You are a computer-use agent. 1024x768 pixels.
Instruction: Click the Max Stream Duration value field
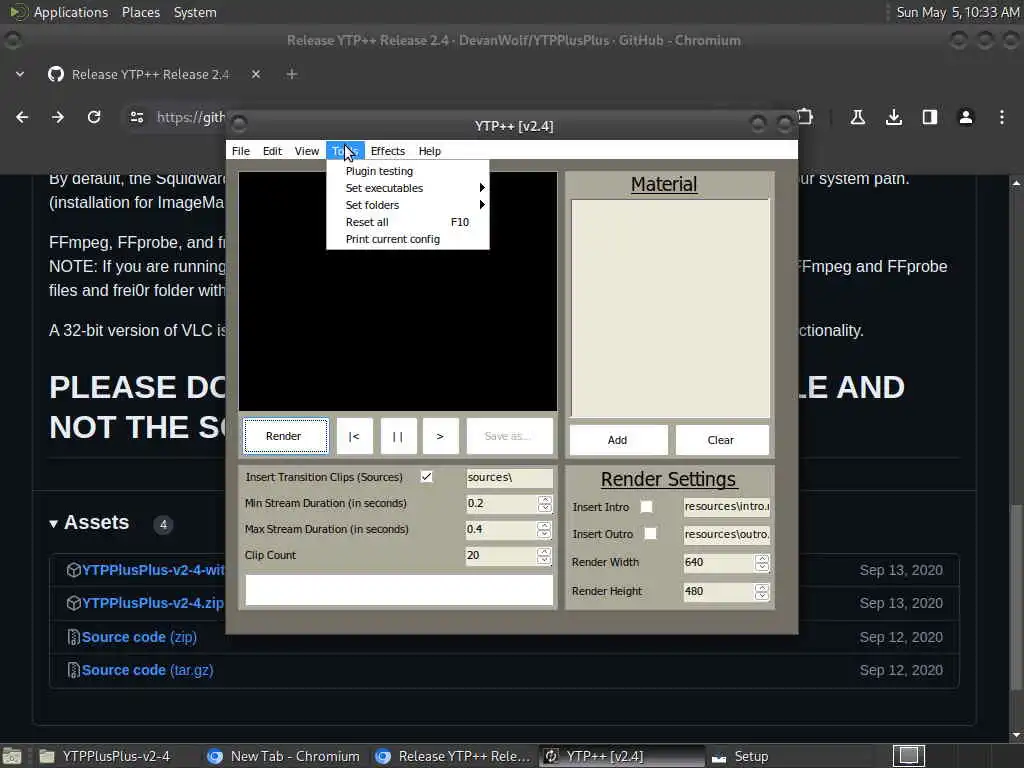[501, 530]
